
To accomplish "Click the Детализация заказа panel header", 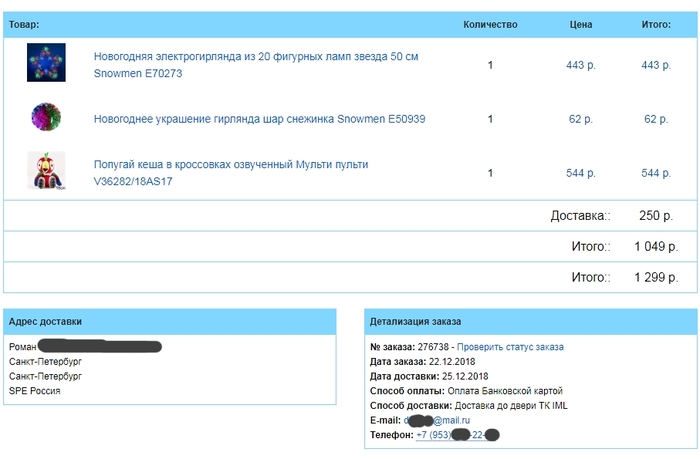I will click(x=415, y=322).
